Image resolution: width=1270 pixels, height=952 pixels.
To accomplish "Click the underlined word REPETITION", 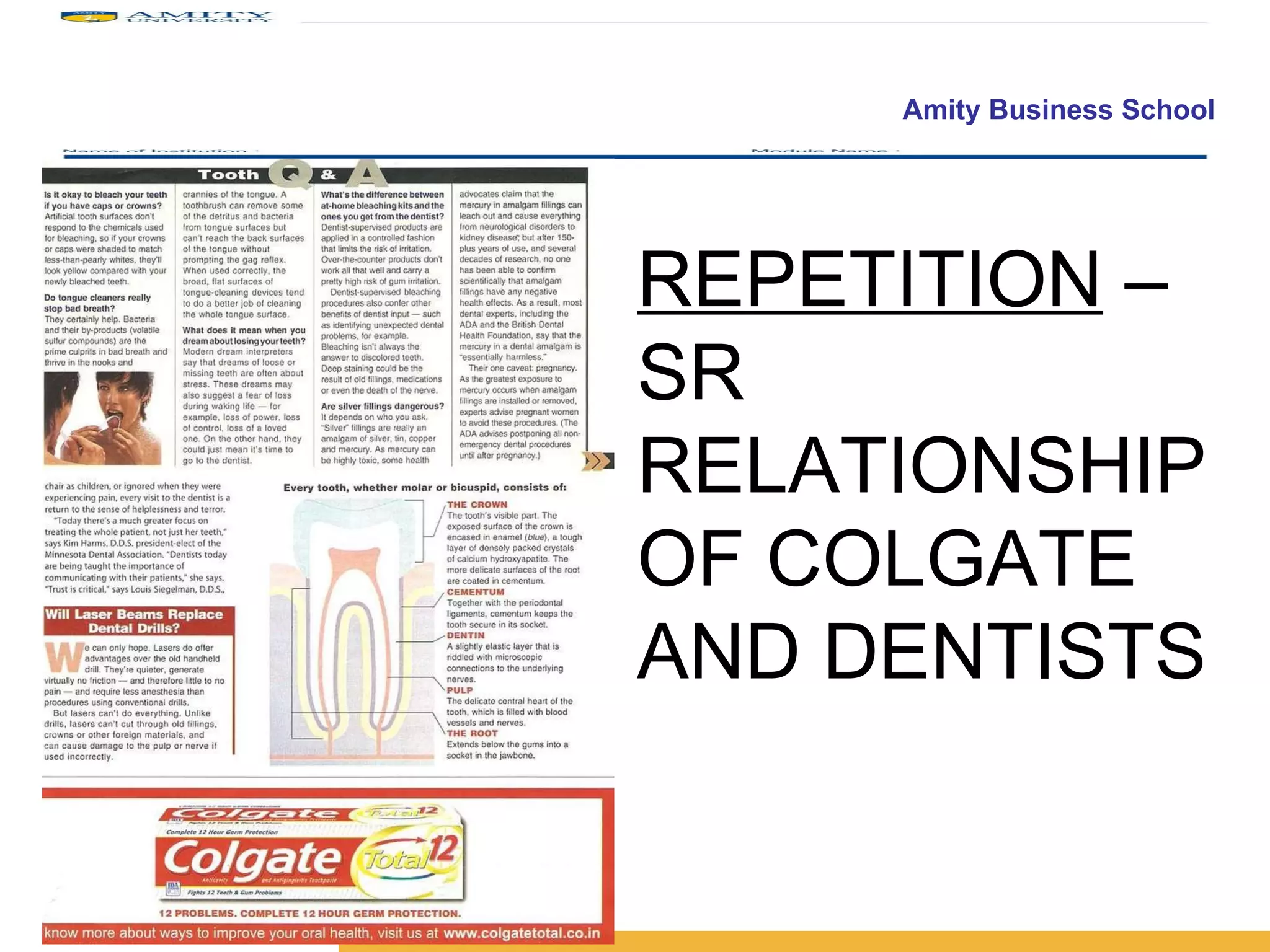I will [870, 279].
